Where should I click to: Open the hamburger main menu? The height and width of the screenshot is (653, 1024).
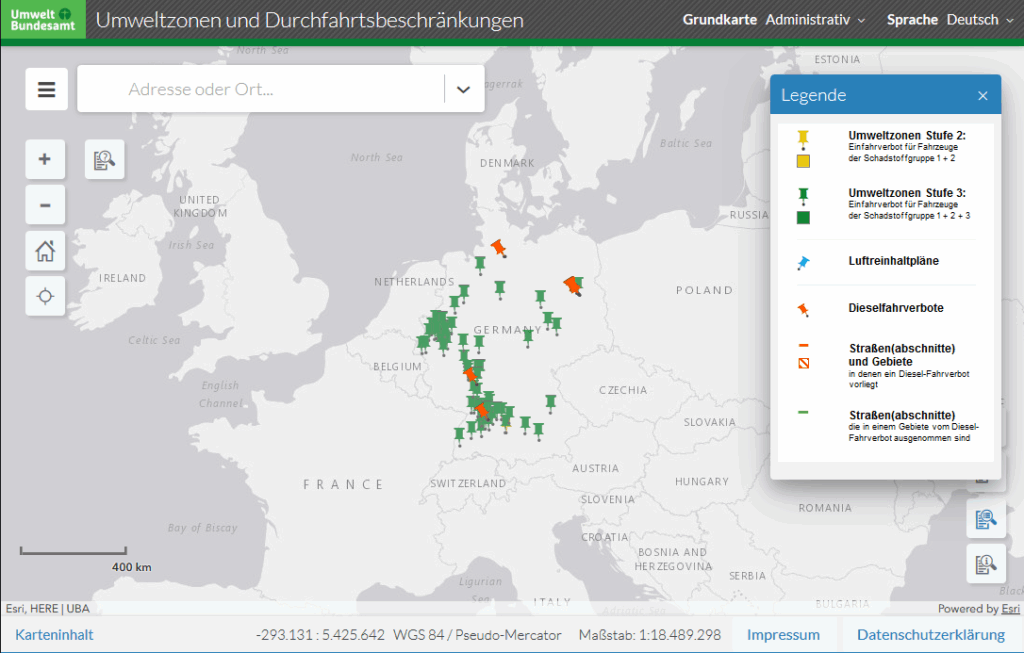46,89
